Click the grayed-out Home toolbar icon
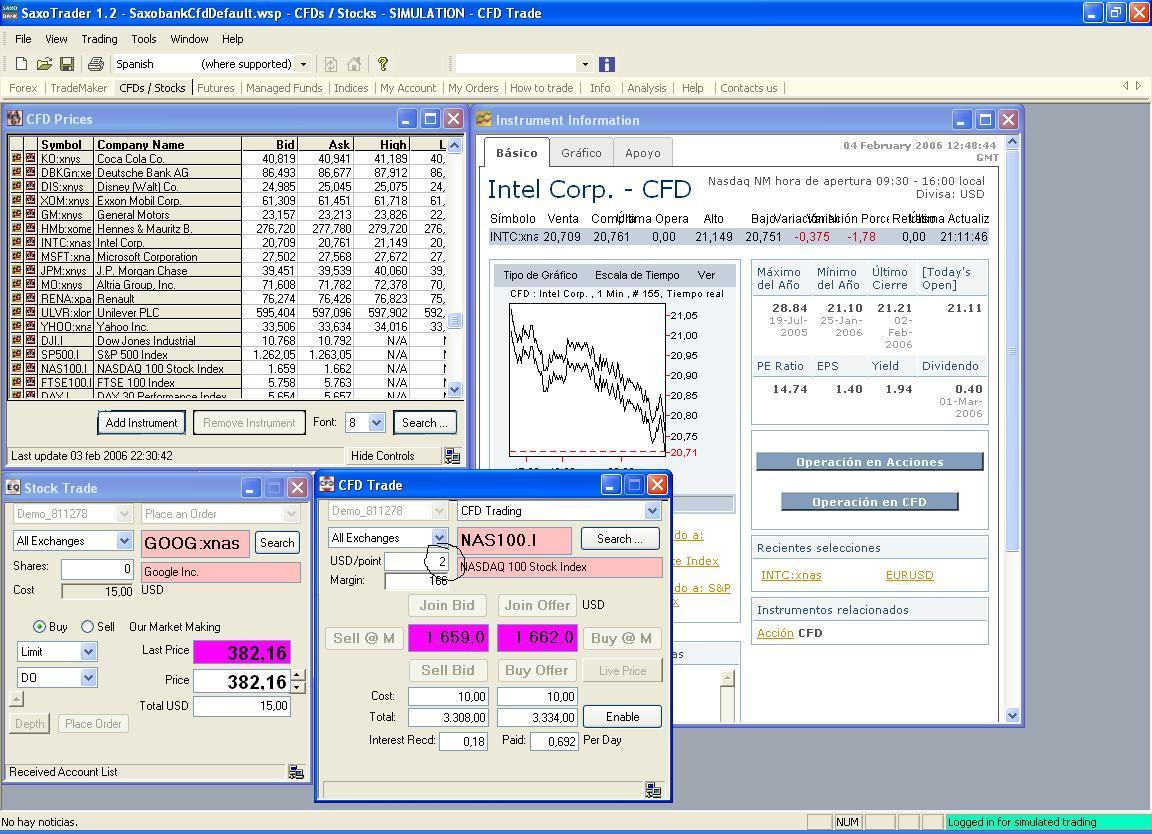 (354, 64)
